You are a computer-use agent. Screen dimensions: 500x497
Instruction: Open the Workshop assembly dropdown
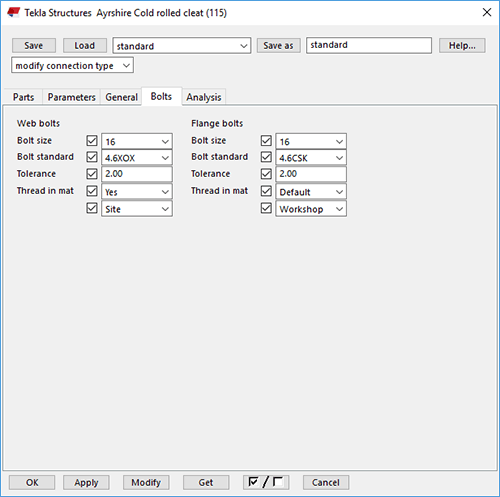(x=311, y=209)
